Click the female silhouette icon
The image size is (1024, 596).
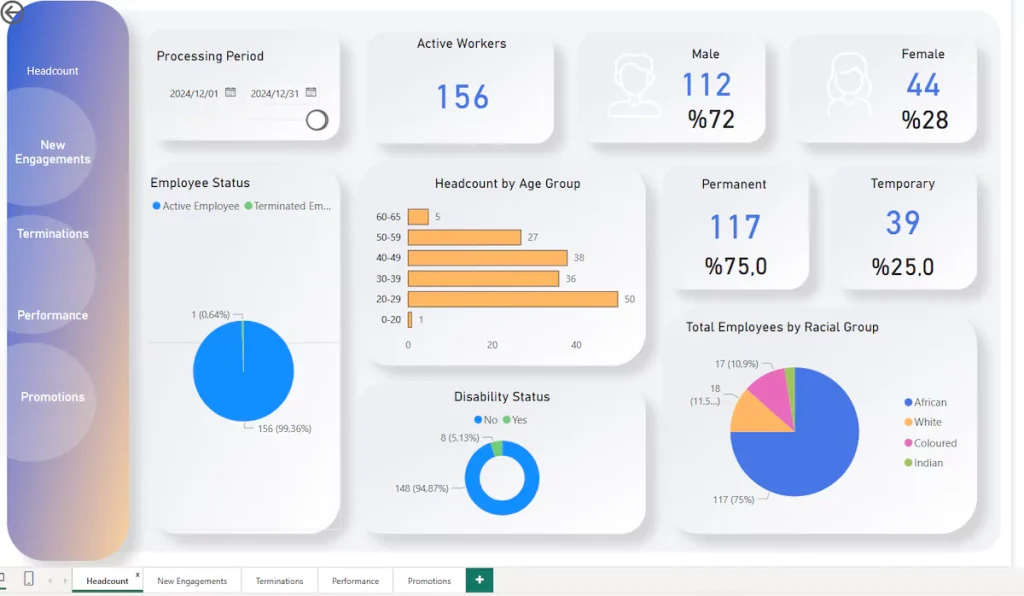[848, 88]
